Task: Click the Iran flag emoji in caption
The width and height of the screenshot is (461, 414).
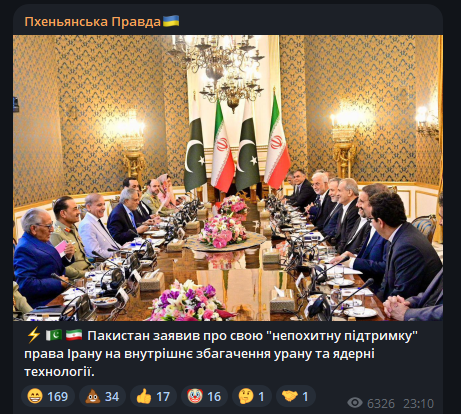Action: point(74,335)
